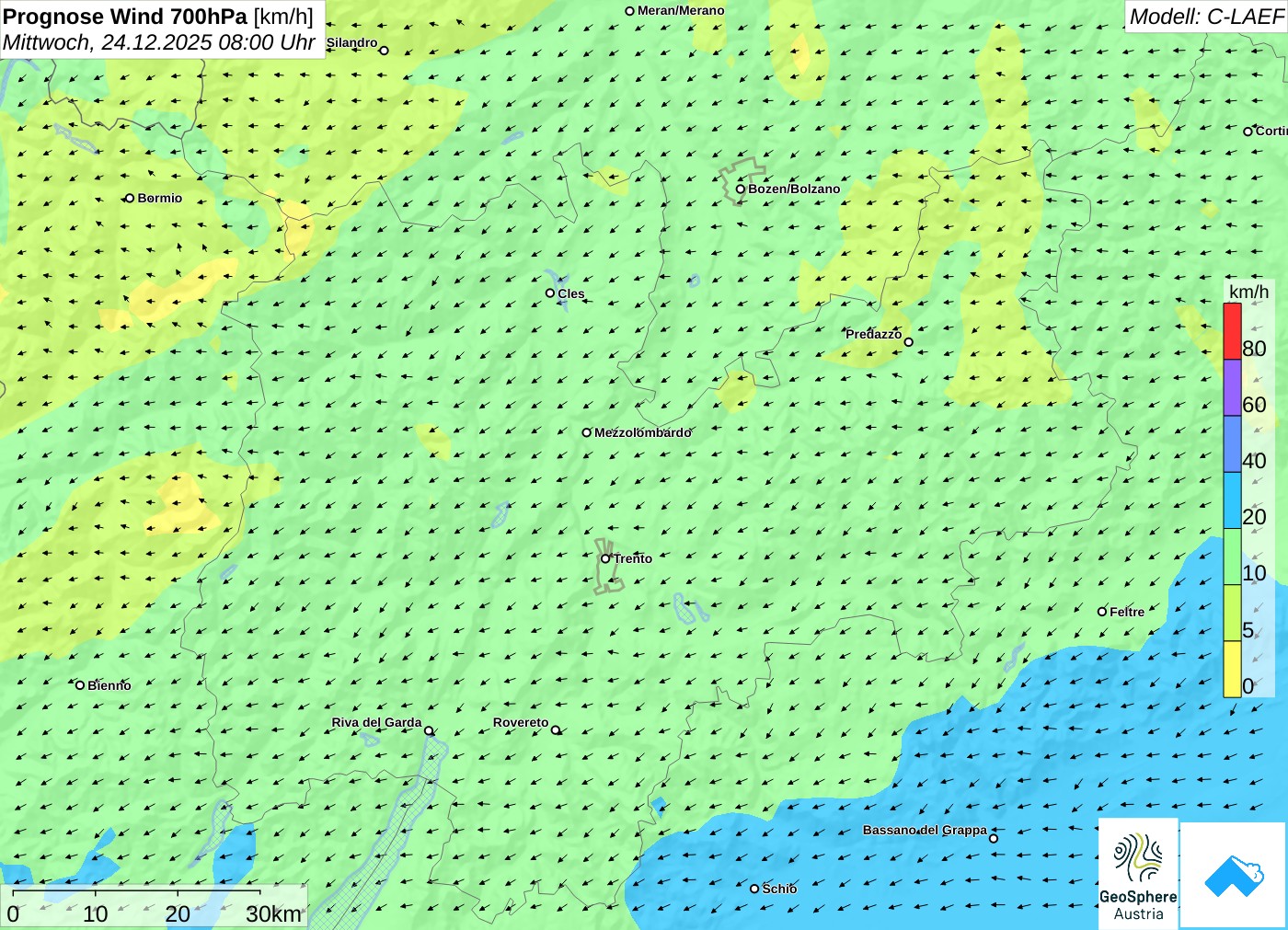Click the yellow 0 km/h legend swatch
The height and width of the screenshot is (930, 1288).
(x=1232, y=669)
